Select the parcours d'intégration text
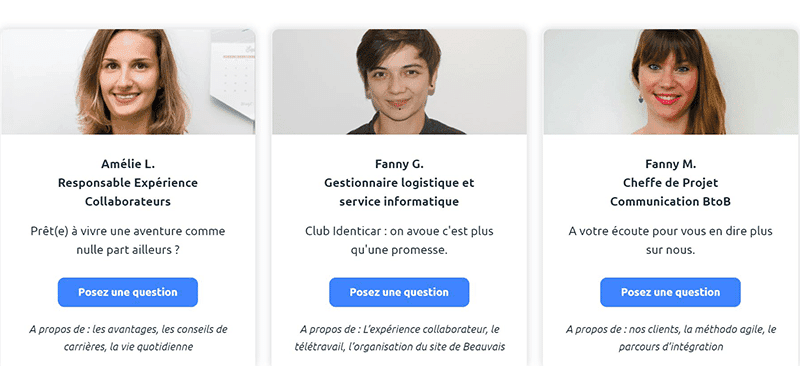The image size is (800, 383). pyautogui.click(x=671, y=347)
